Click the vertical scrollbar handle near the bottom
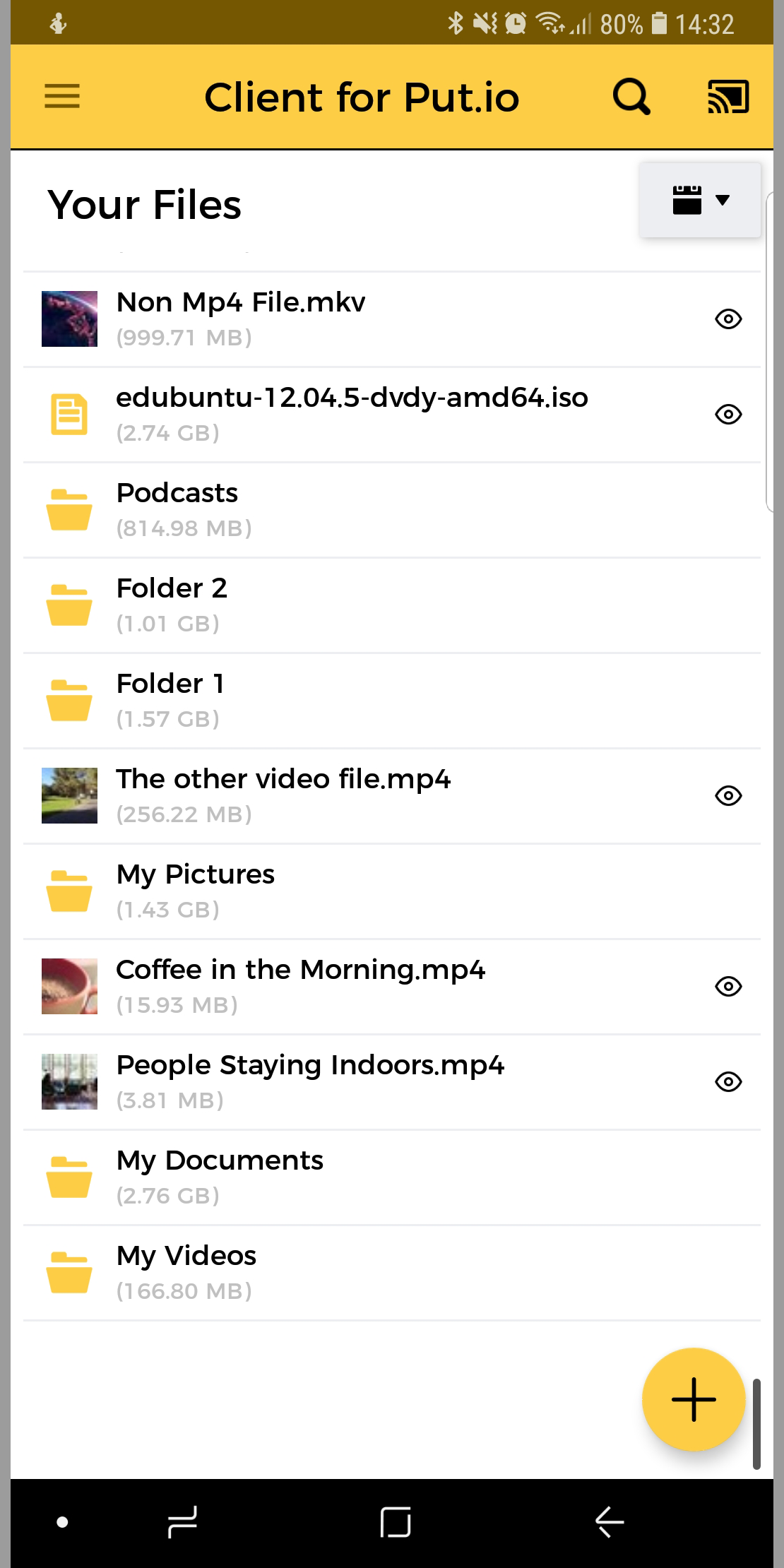The width and height of the screenshot is (784, 1568). click(x=756, y=1423)
